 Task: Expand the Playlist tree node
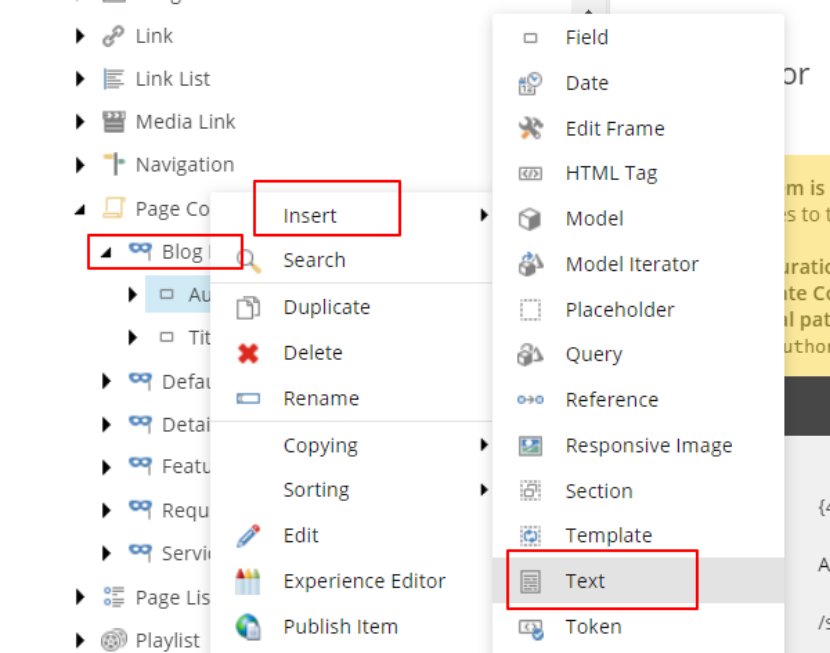pyautogui.click(x=80, y=640)
